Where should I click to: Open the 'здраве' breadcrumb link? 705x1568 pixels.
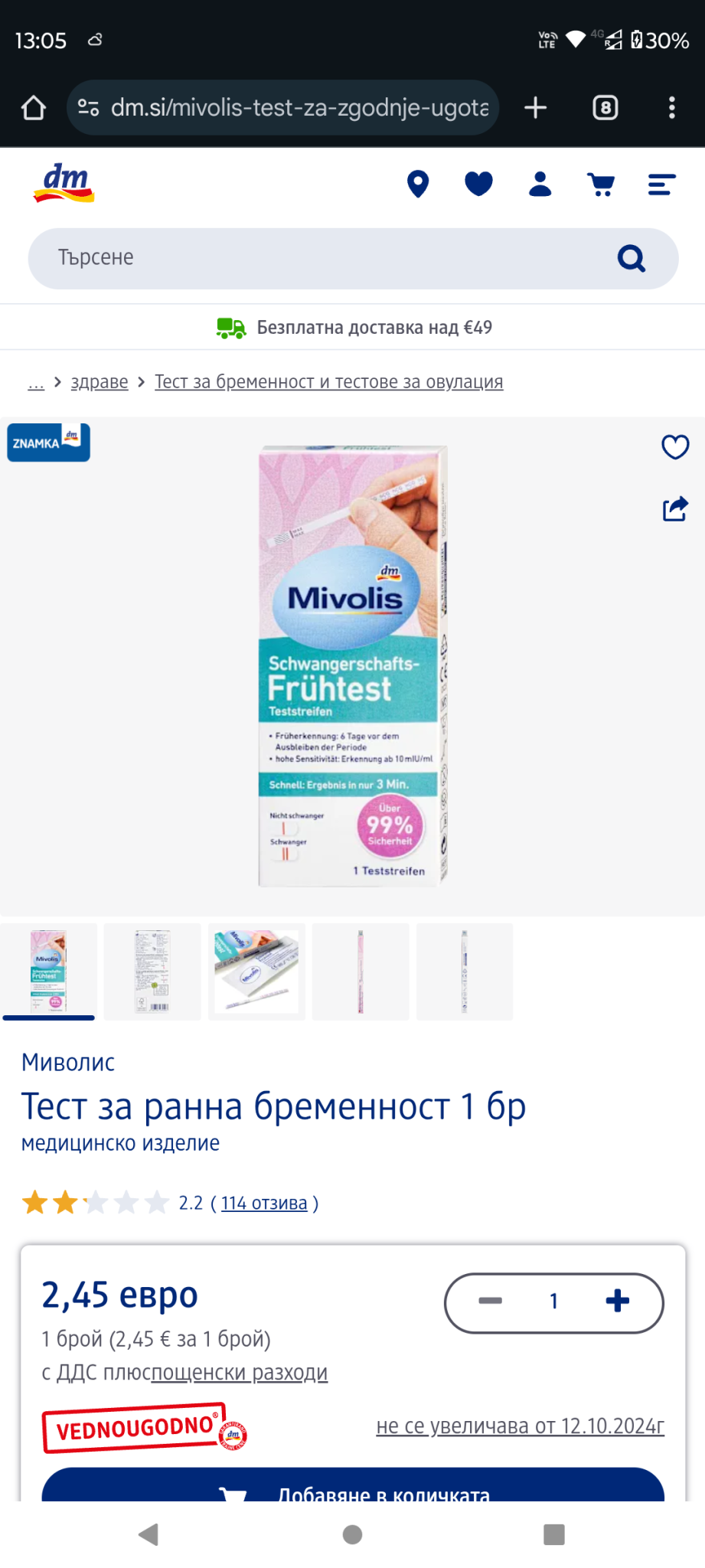point(100,382)
